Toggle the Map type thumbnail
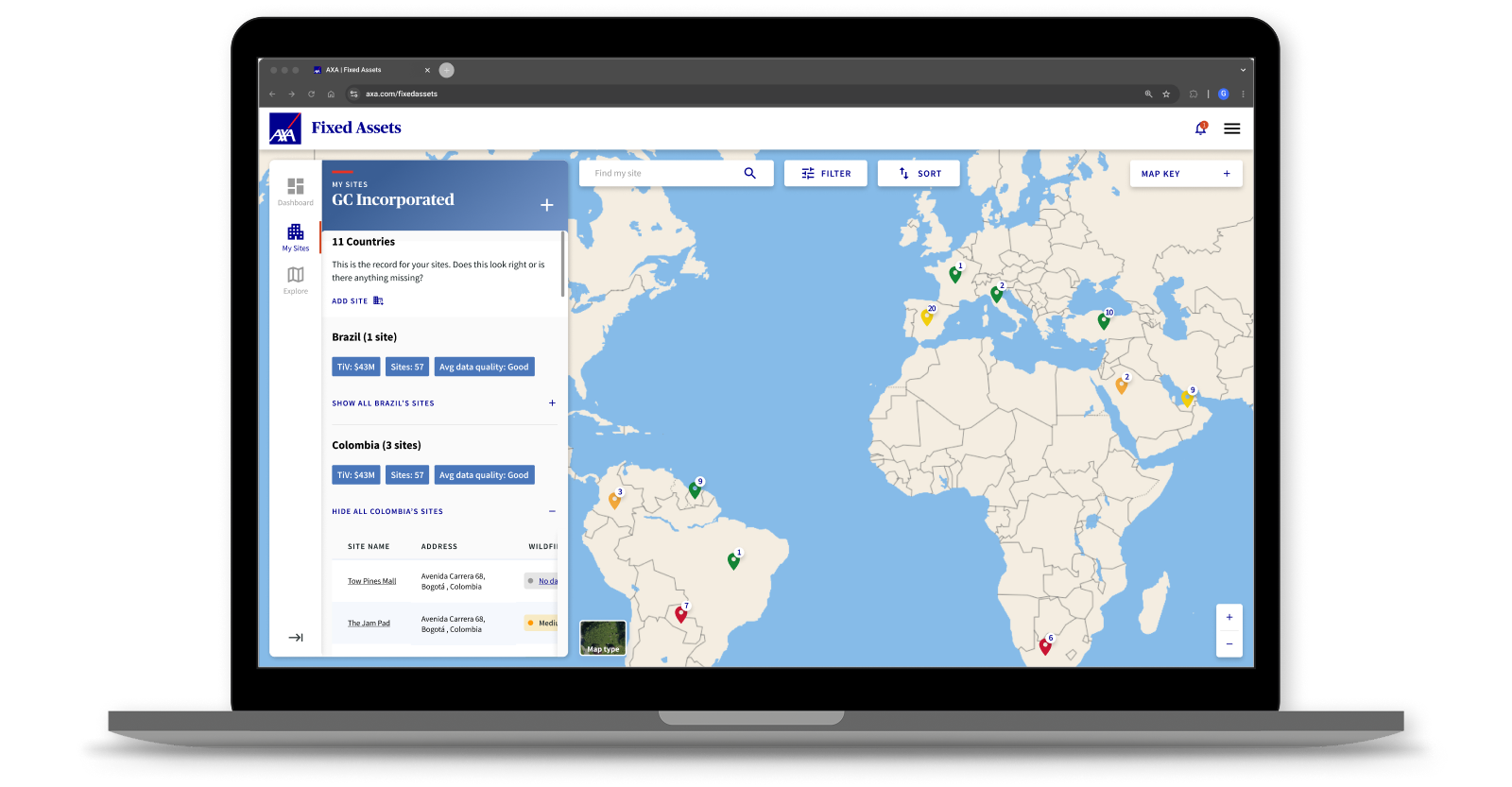 tap(603, 638)
